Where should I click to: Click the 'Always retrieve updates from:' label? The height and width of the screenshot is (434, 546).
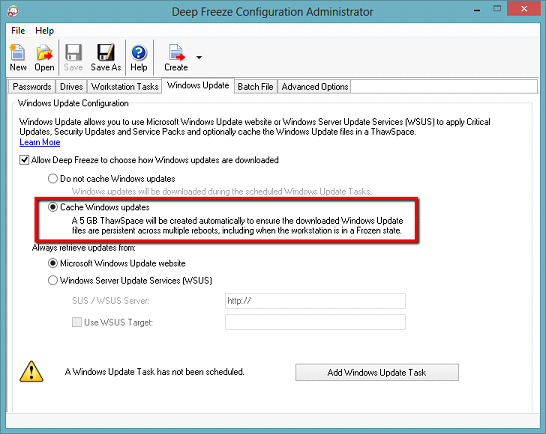pos(83,248)
